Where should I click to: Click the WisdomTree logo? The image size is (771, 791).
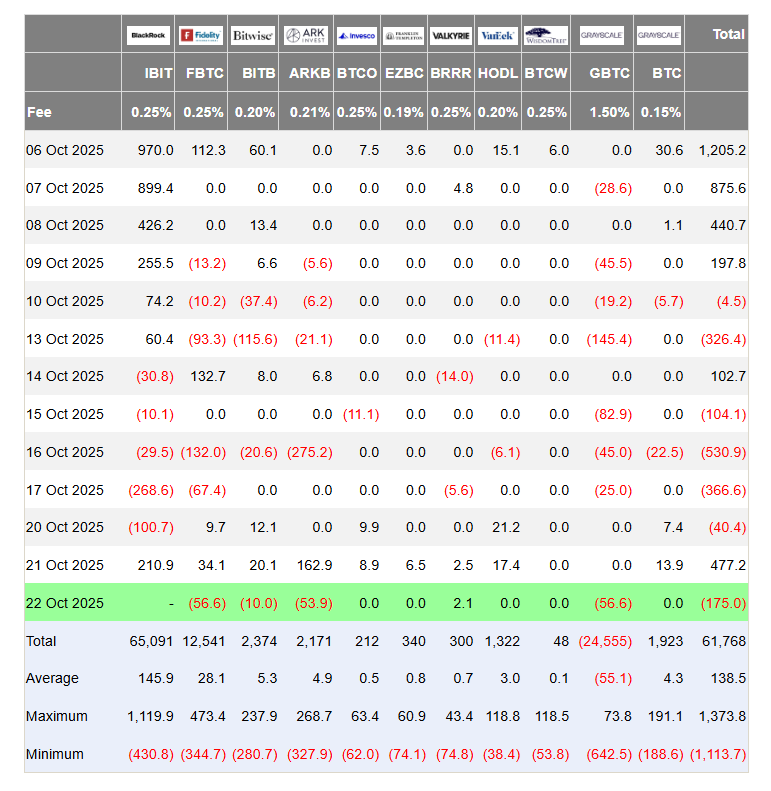click(545, 36)
